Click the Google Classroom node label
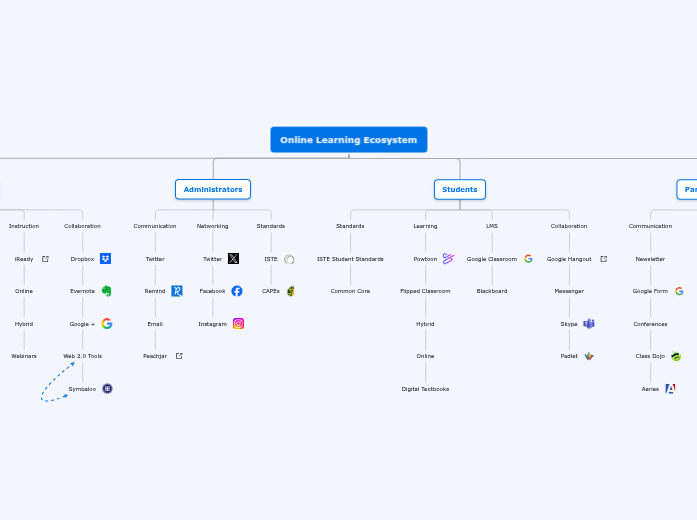The height and width of the screenshot is (520, 697). (x=492, y=259)
